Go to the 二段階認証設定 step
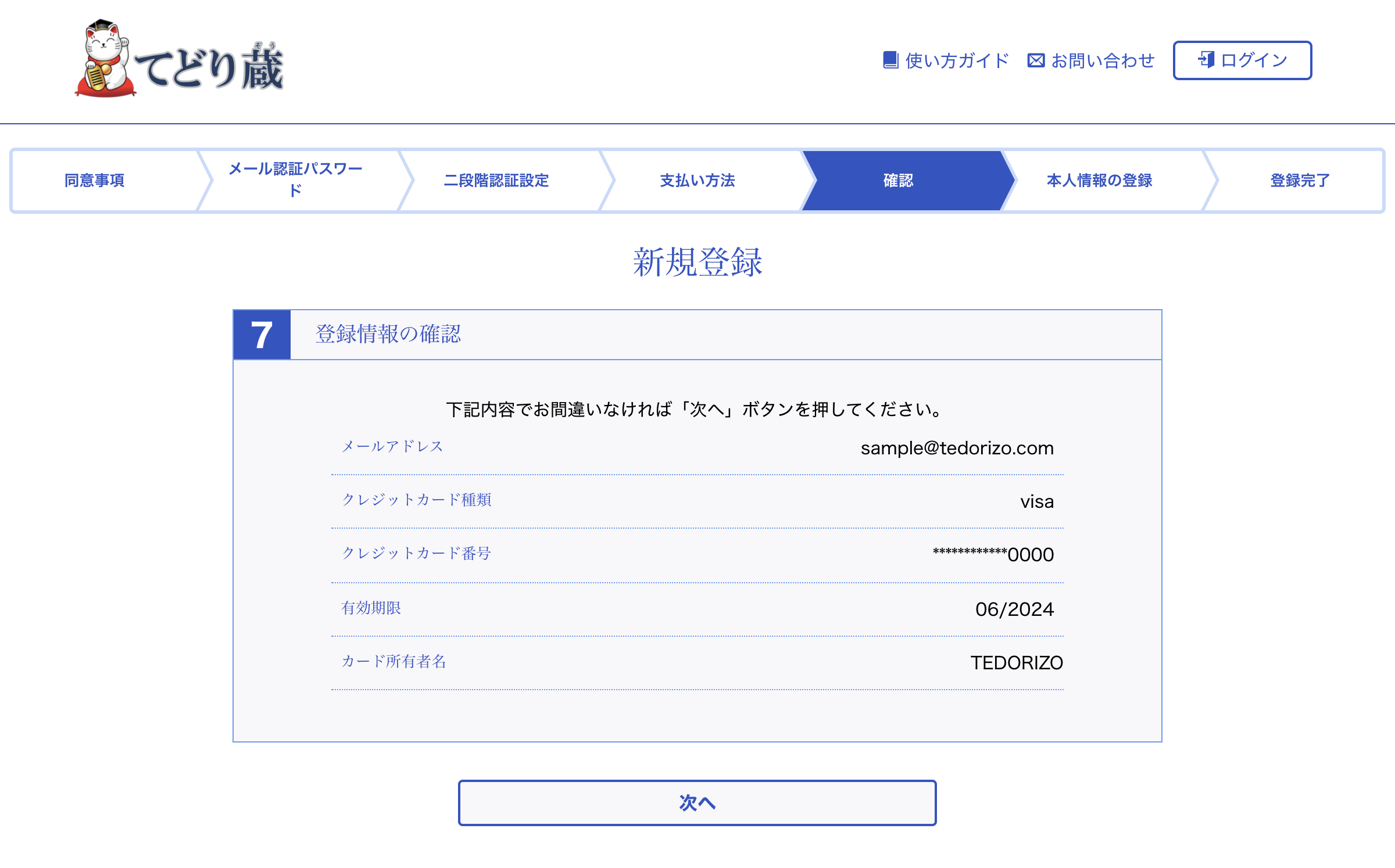This screenshot has width=1395, height=868. click(x=496, y=181)
